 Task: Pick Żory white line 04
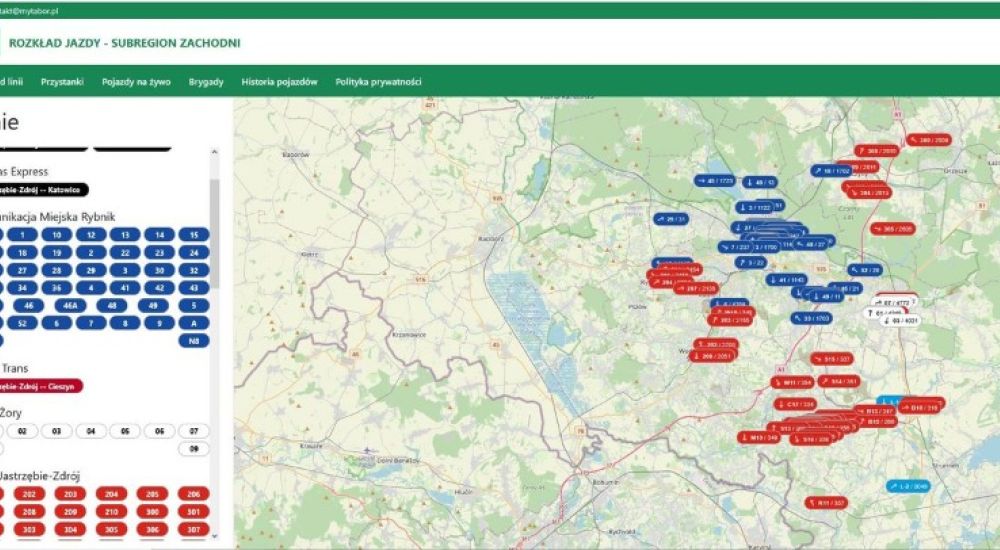tap(91, 431)
